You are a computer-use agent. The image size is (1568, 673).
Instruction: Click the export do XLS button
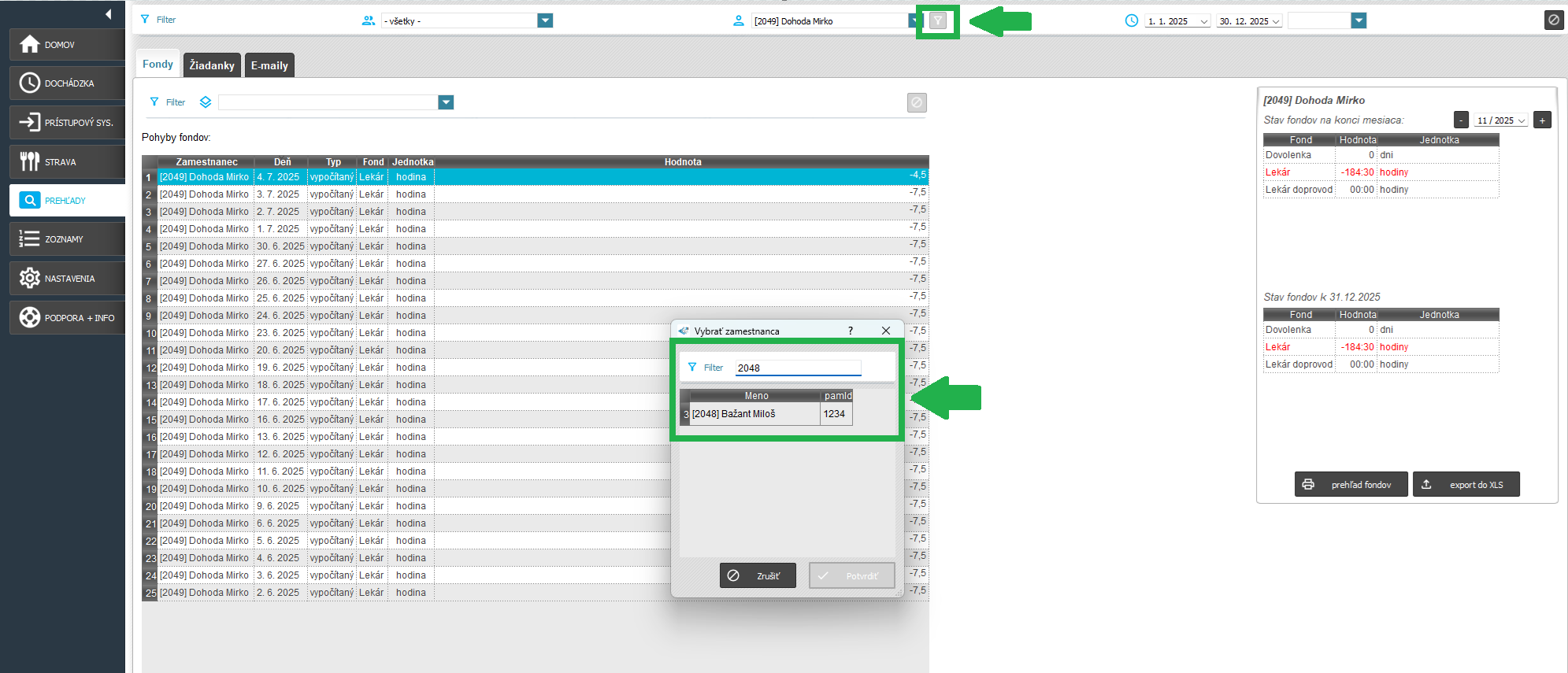coord(1466,485)
